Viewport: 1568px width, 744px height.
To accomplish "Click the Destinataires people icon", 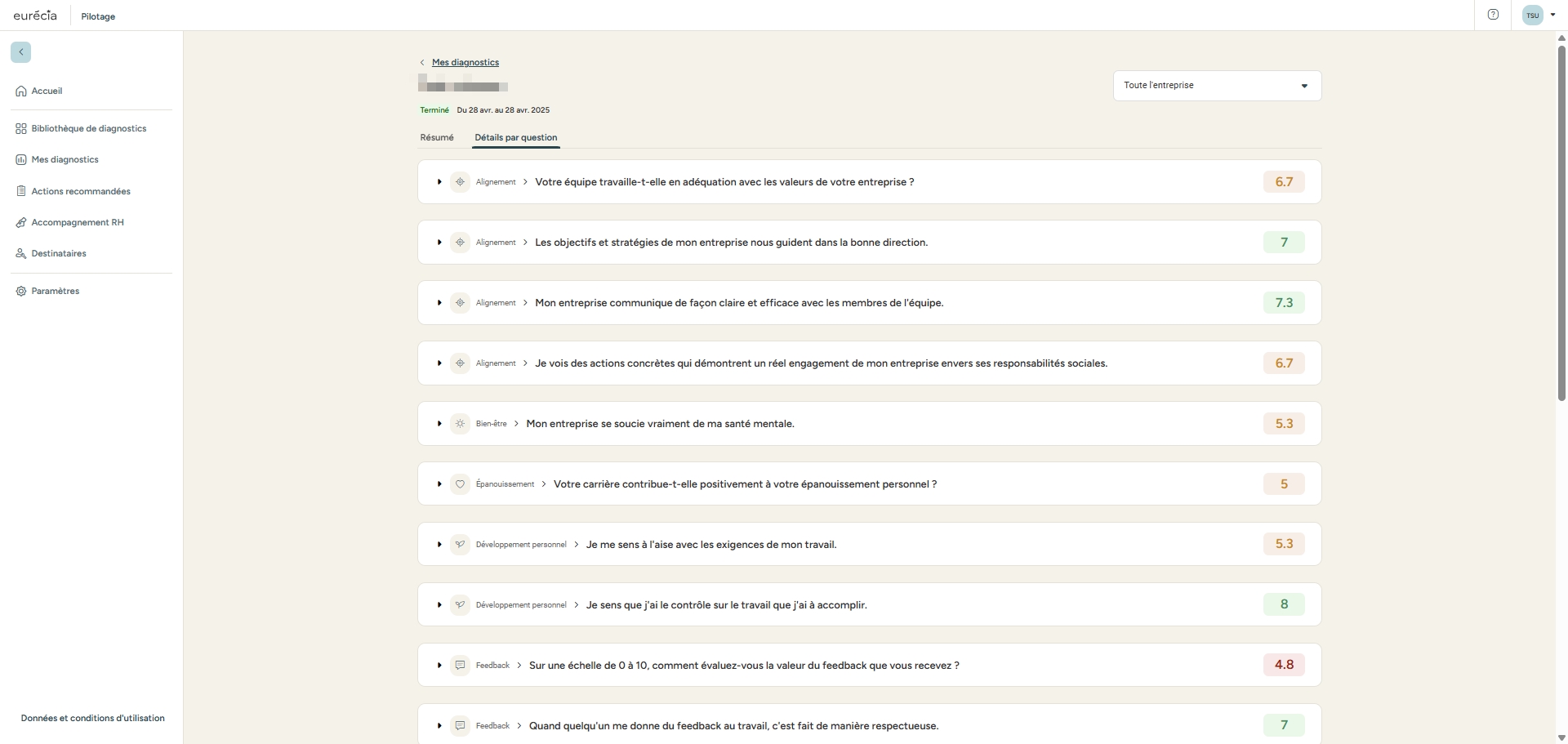I will [21, 254].
